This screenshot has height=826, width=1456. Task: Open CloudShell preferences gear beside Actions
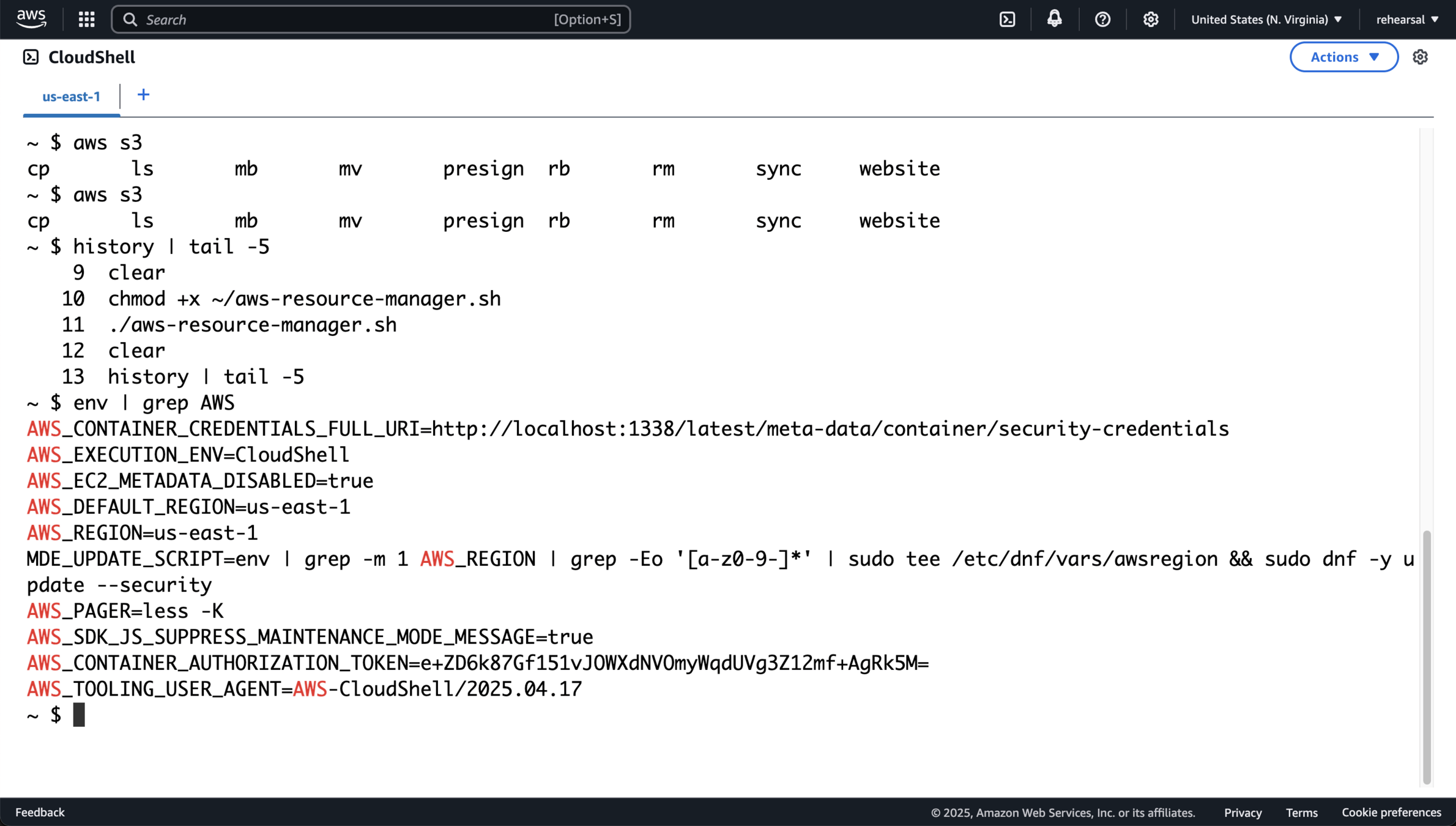point(1420,57)
